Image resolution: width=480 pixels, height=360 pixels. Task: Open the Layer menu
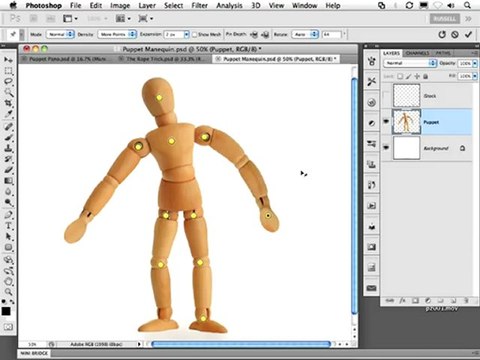click(147, 6)
